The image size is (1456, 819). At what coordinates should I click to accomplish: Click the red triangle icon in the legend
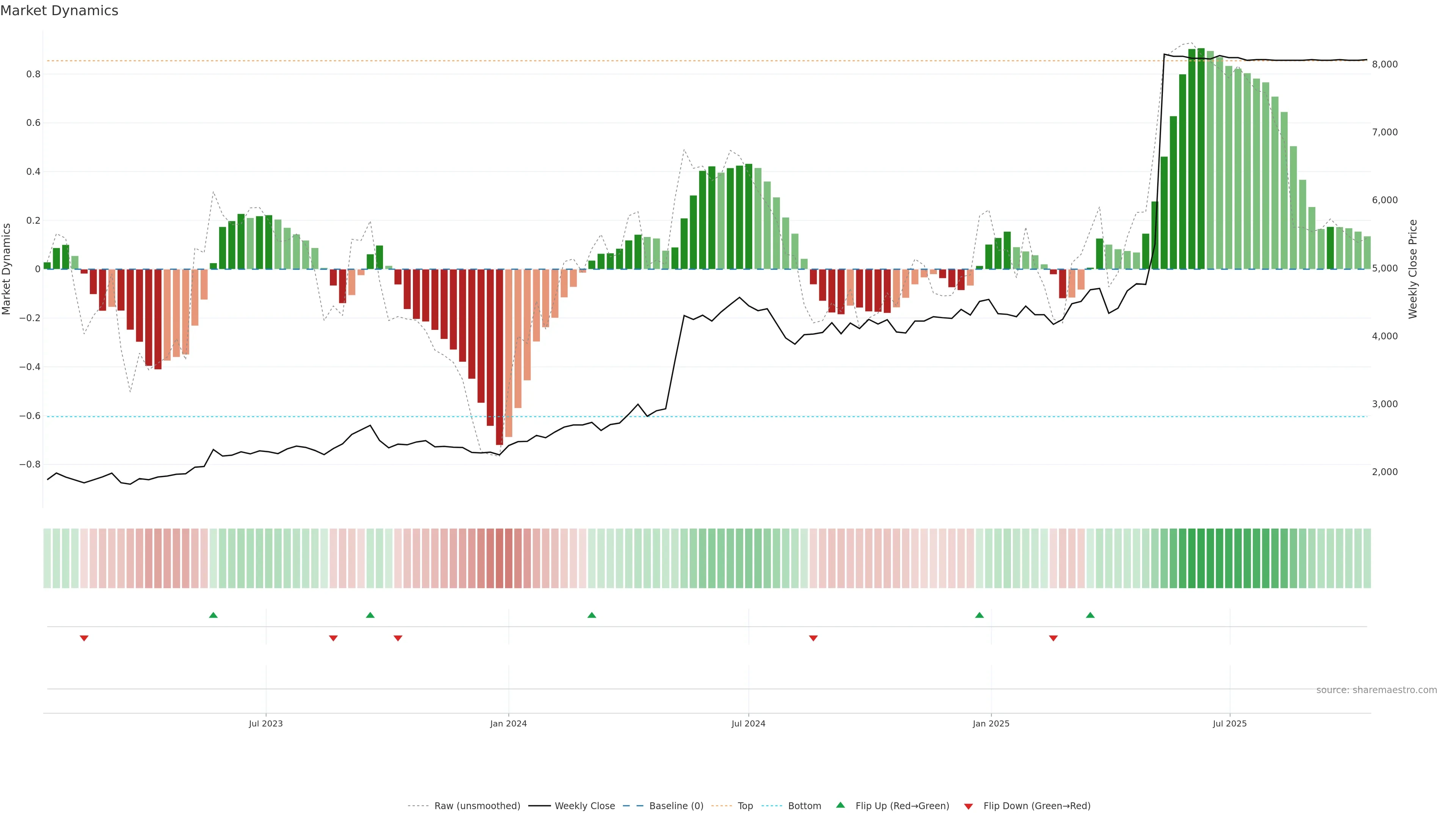[968, 806]
